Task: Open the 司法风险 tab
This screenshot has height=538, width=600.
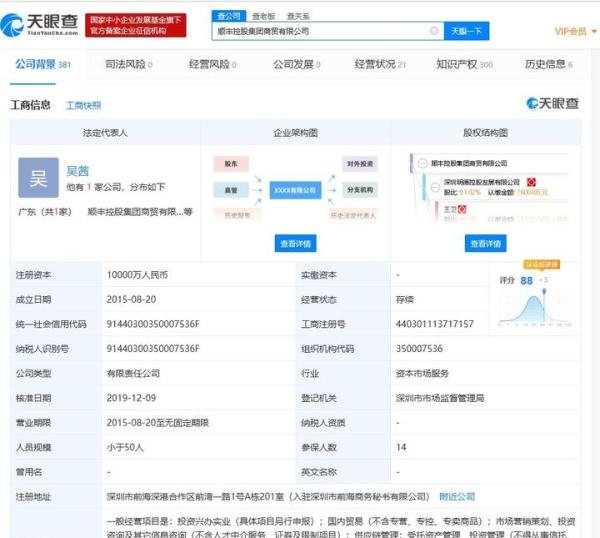Action: pyautogui.click(x=129, y=64)
